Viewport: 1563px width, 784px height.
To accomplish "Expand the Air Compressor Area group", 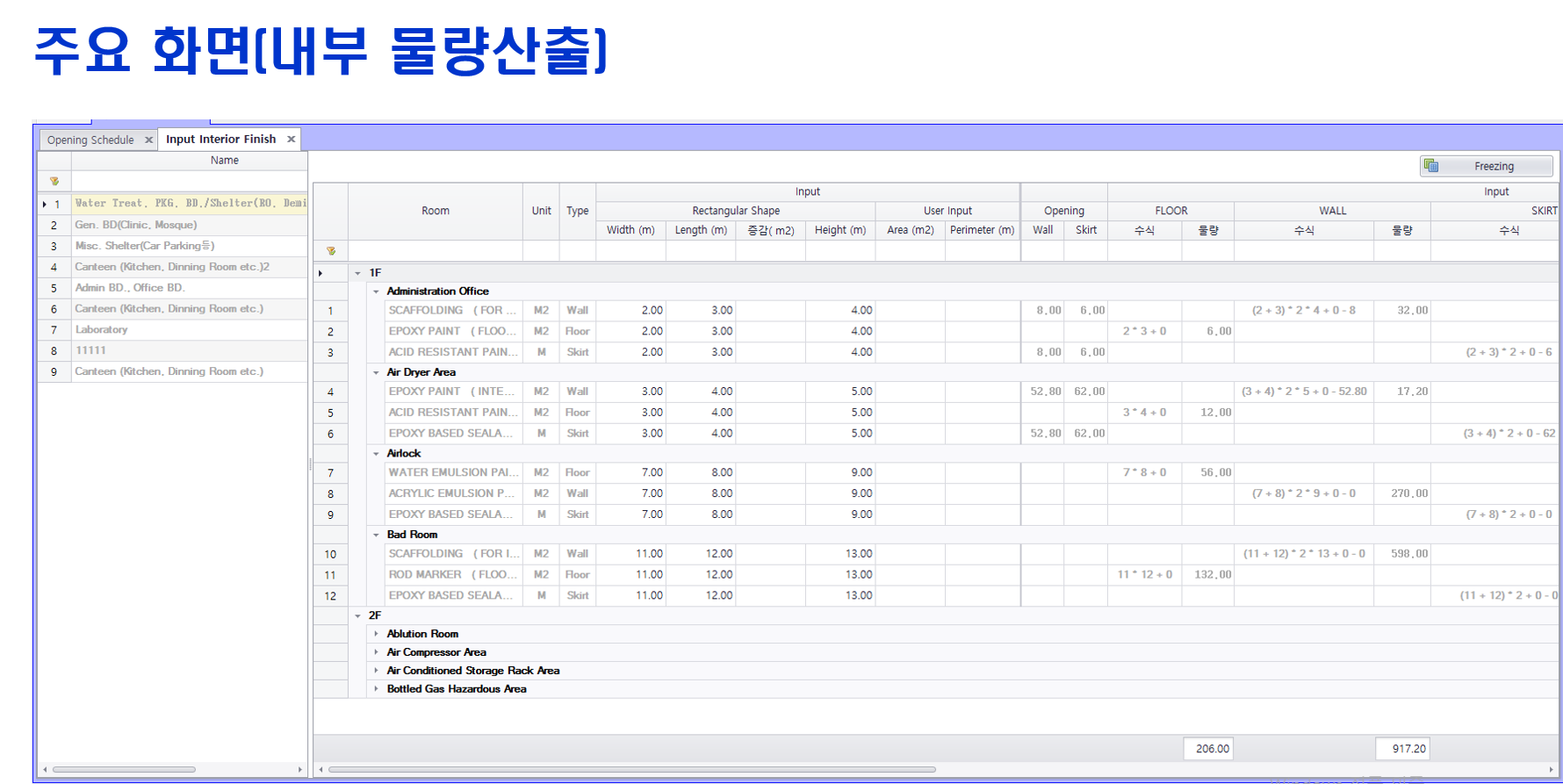I will (376, 652).
